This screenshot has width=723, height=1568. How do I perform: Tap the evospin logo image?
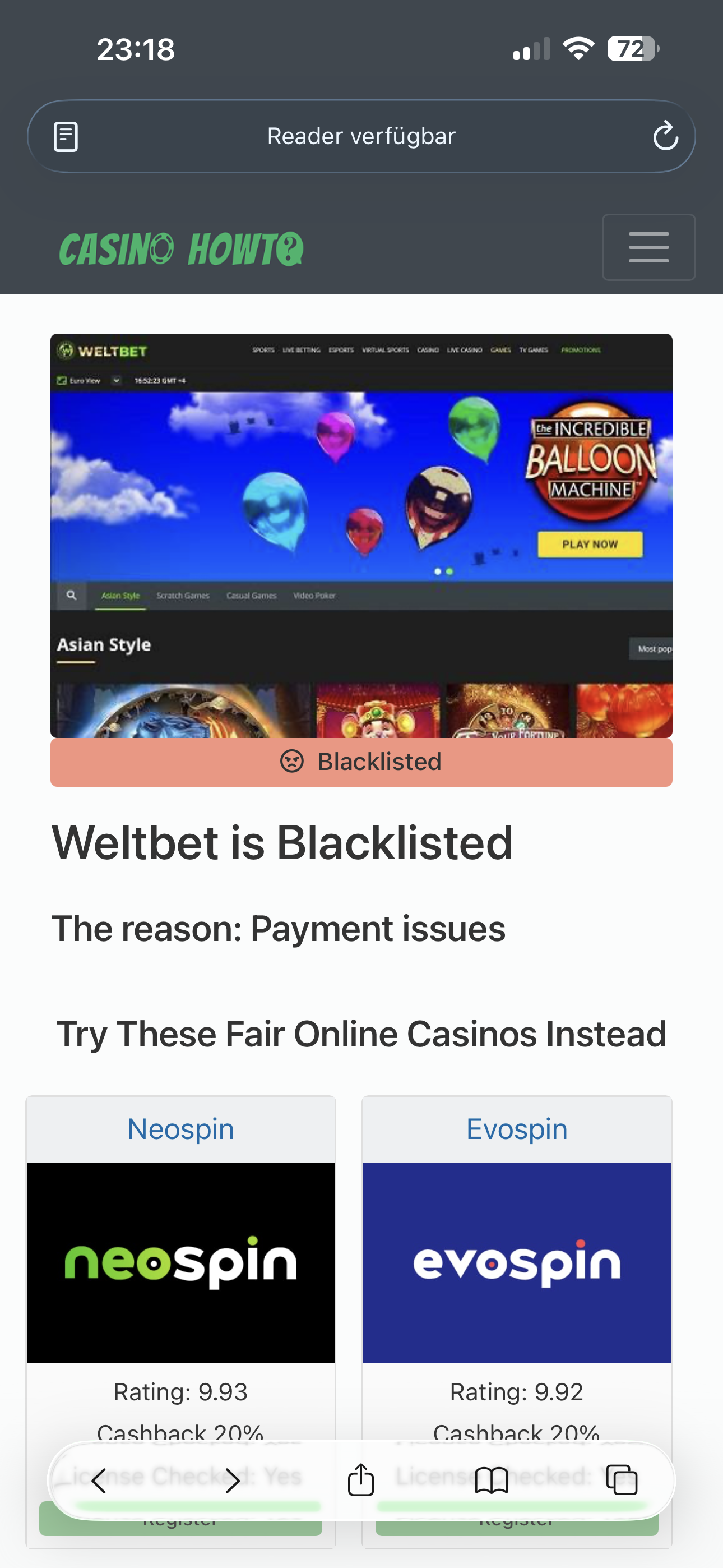tap(517, 1263)
